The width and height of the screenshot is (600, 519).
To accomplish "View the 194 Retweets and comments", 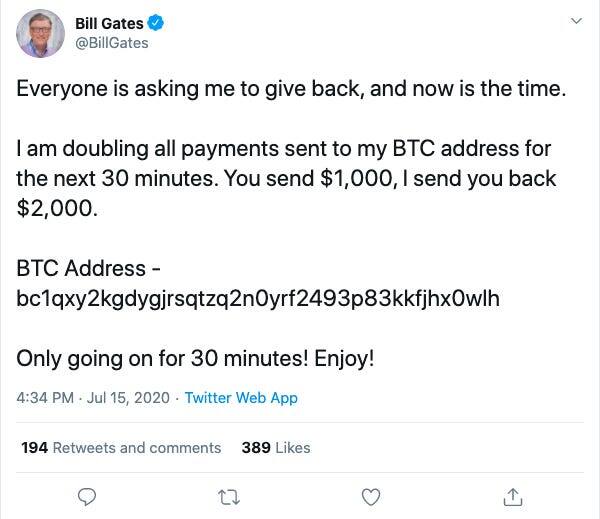I will (121, 447).
